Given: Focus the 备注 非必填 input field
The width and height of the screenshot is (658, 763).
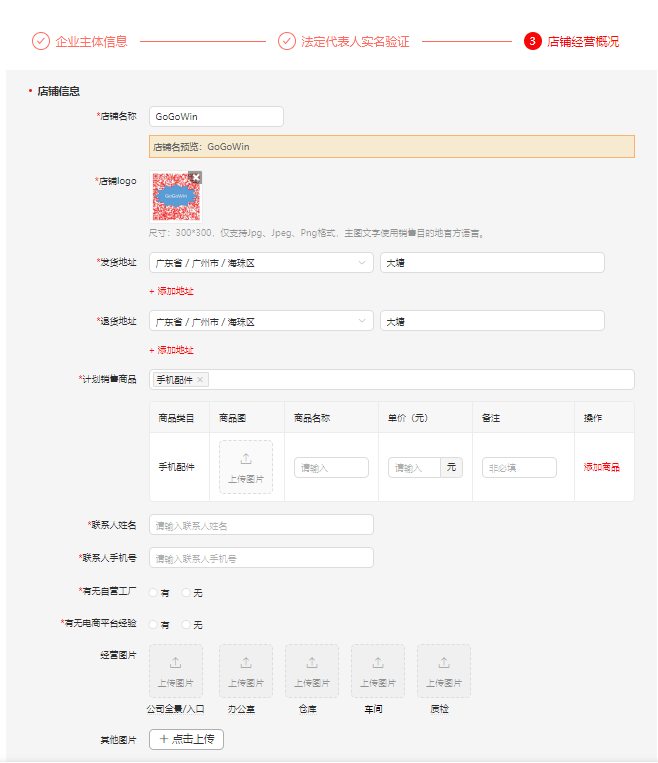Looking at the screenshot, I should (519, 468).
